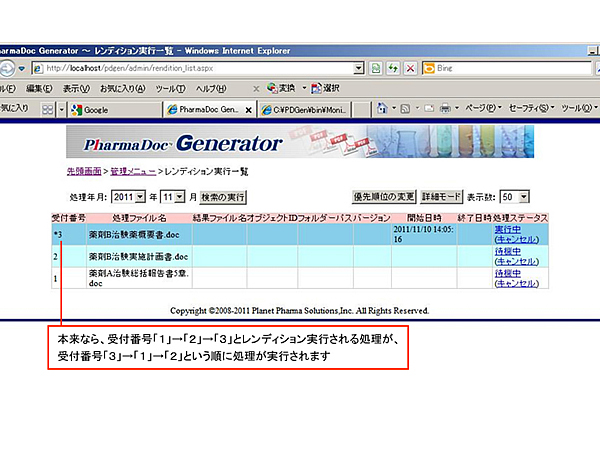600x450 pixels.
Task: Switch to the C:¥PDGen¥bin¥Moni tab
Action: coord(305,110)
